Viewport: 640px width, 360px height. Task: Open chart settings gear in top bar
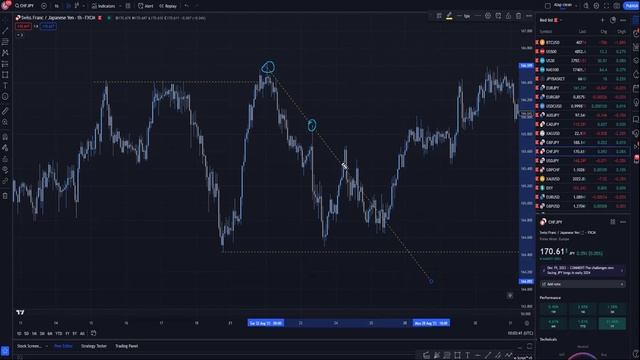[x=596, y=6]
